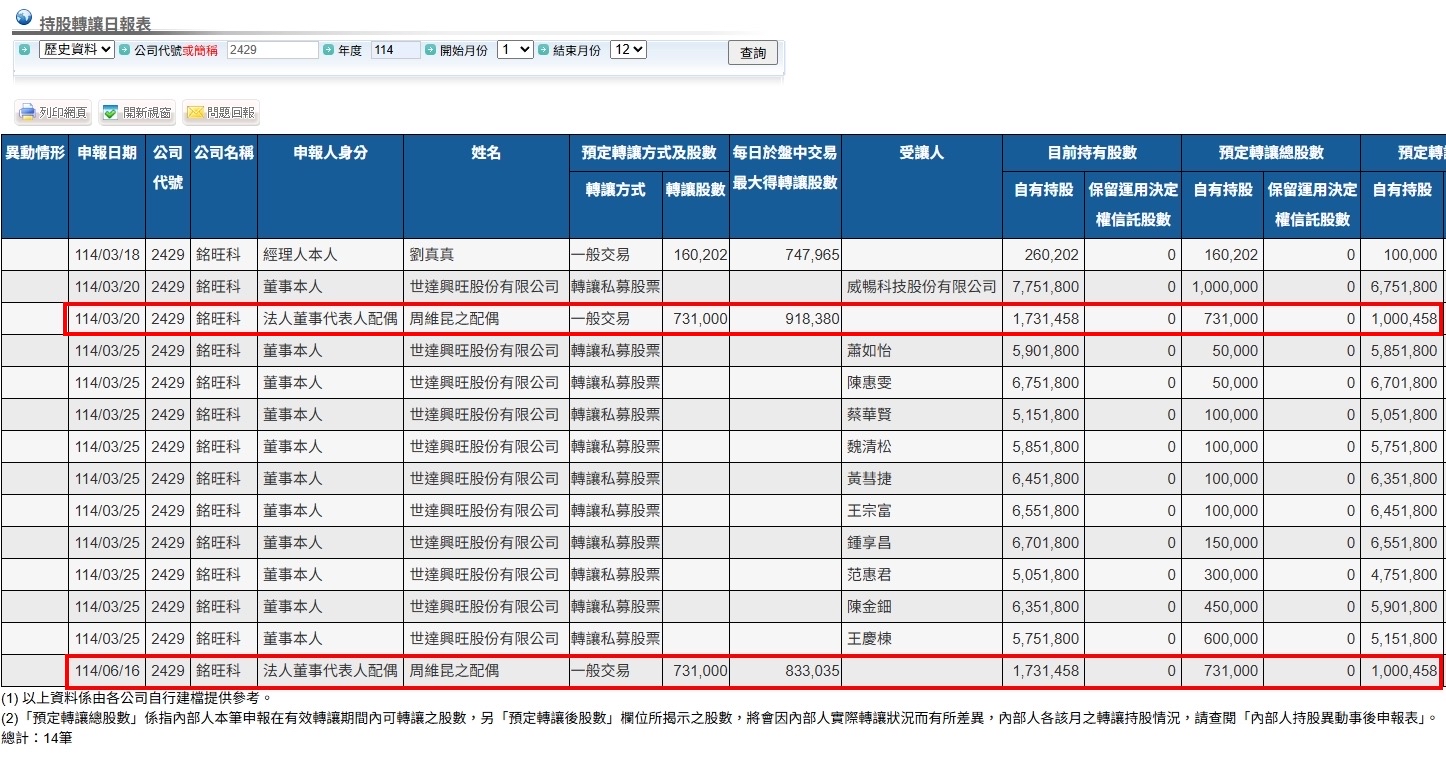Select the 威暢科技股份有限公司 transferee cell
1446x778 pixels.
point(921,287)
